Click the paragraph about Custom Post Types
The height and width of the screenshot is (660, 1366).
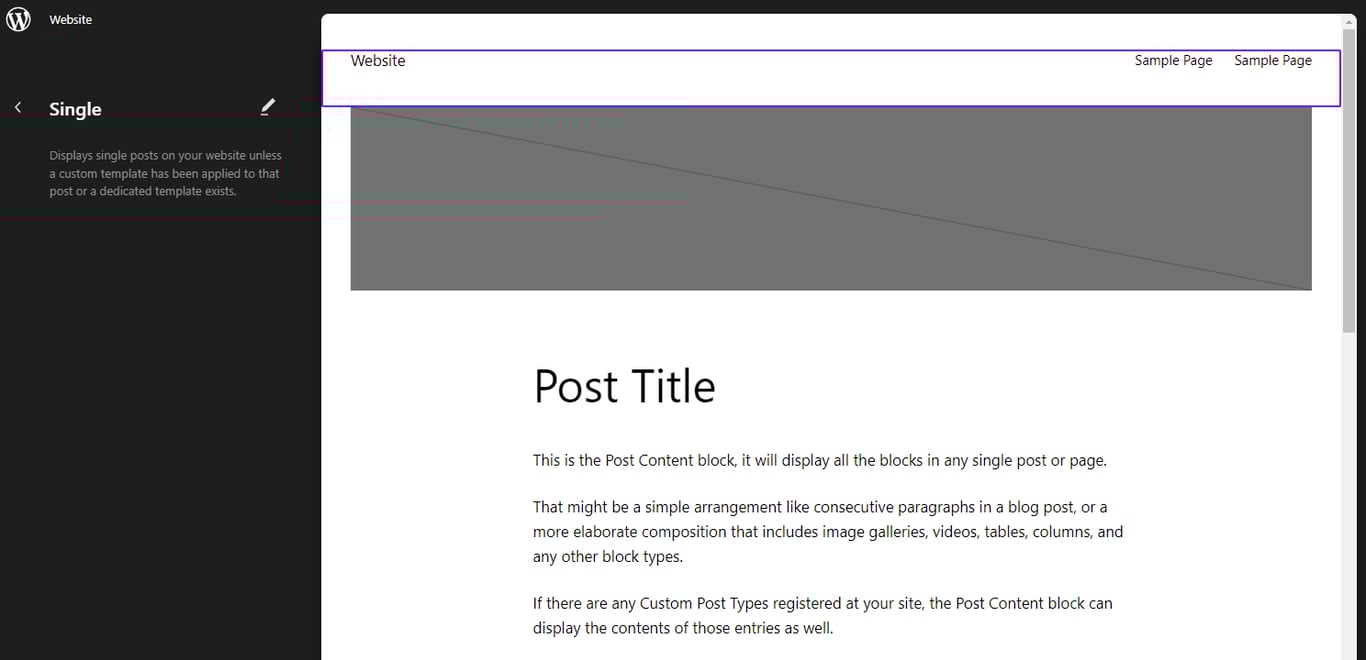[822, 615]
